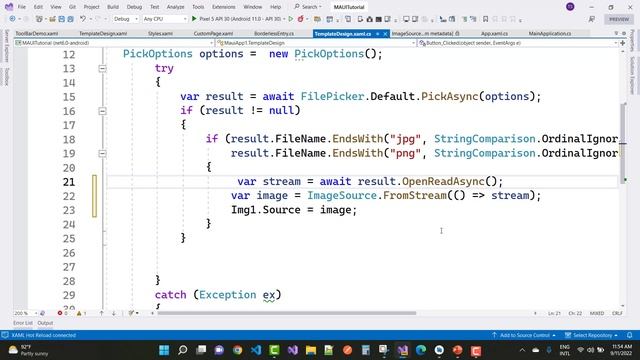
Task: Click the Save All toolbar icon
Action: coord(71,19)
